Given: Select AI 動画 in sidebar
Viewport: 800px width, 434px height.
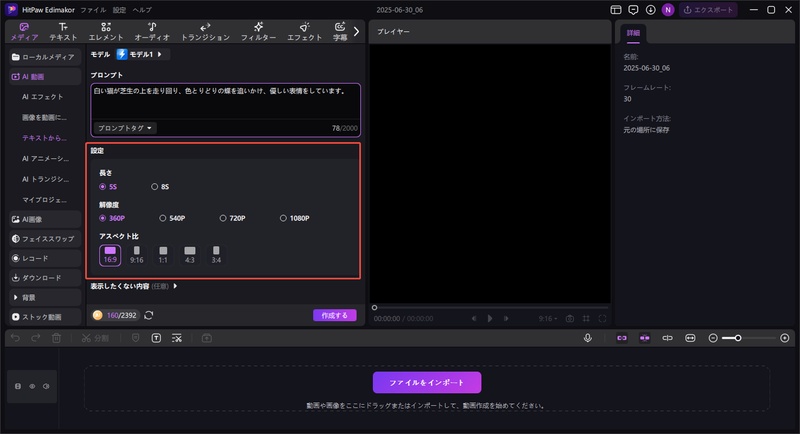Looking at the screenshot, I should [45, 76].
